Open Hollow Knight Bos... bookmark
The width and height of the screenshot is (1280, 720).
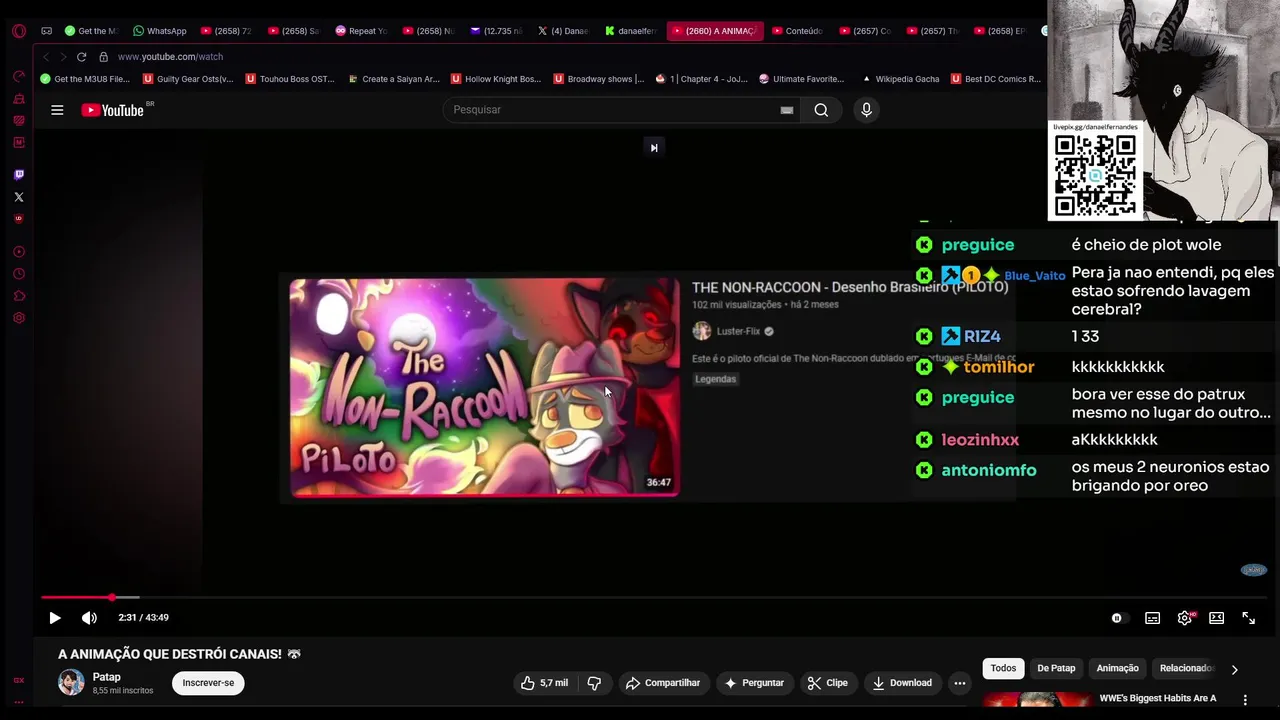coord(496,79)
